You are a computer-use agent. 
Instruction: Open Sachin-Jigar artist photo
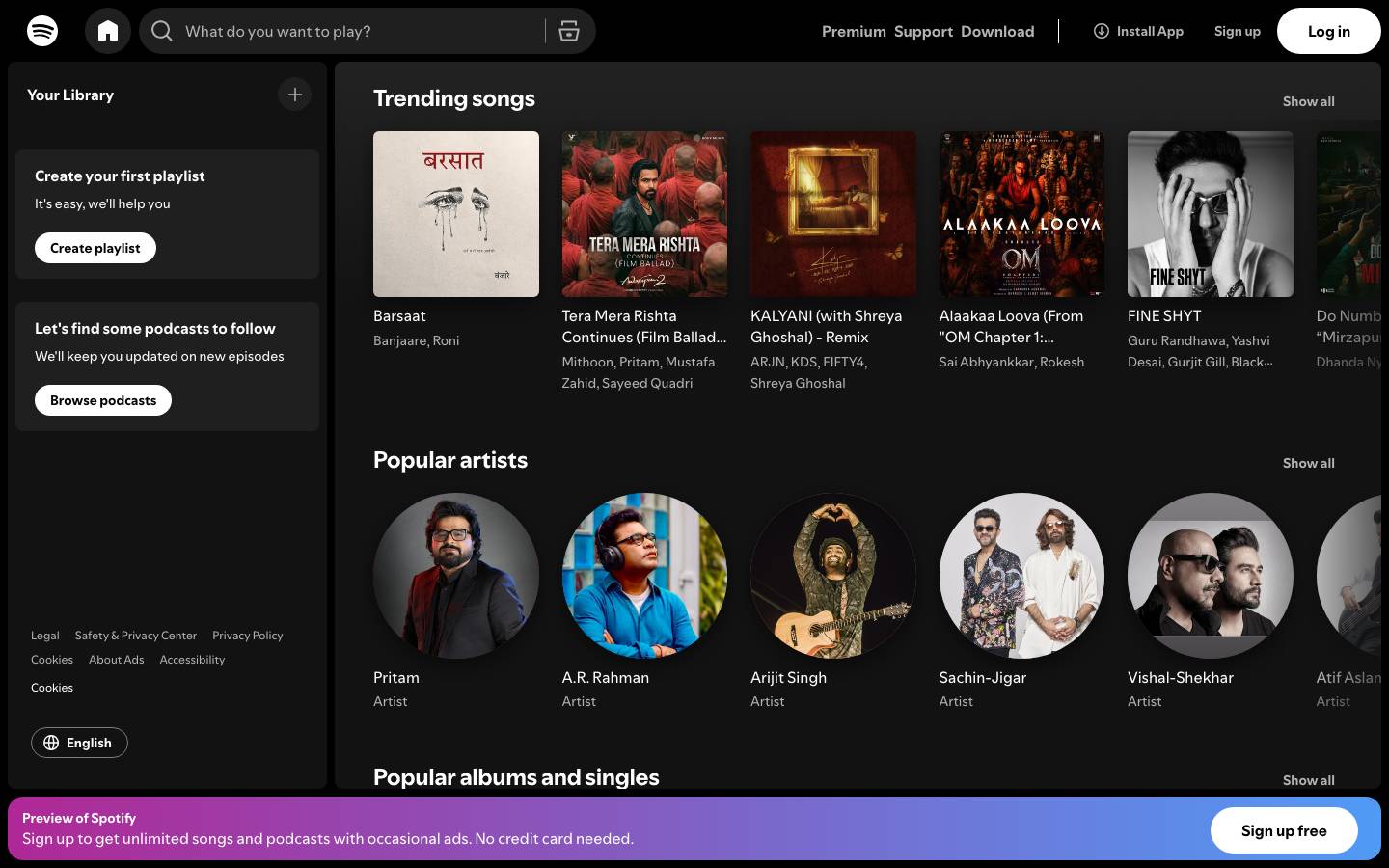pos(1021,576)
